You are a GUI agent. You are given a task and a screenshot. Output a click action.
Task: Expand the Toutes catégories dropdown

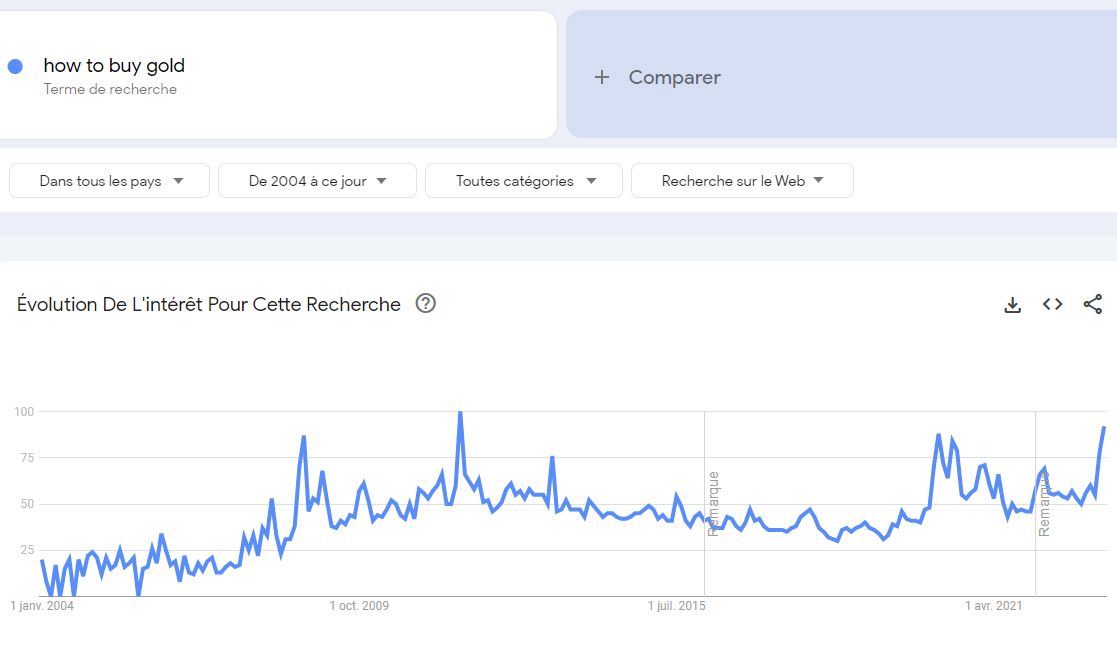524,181
